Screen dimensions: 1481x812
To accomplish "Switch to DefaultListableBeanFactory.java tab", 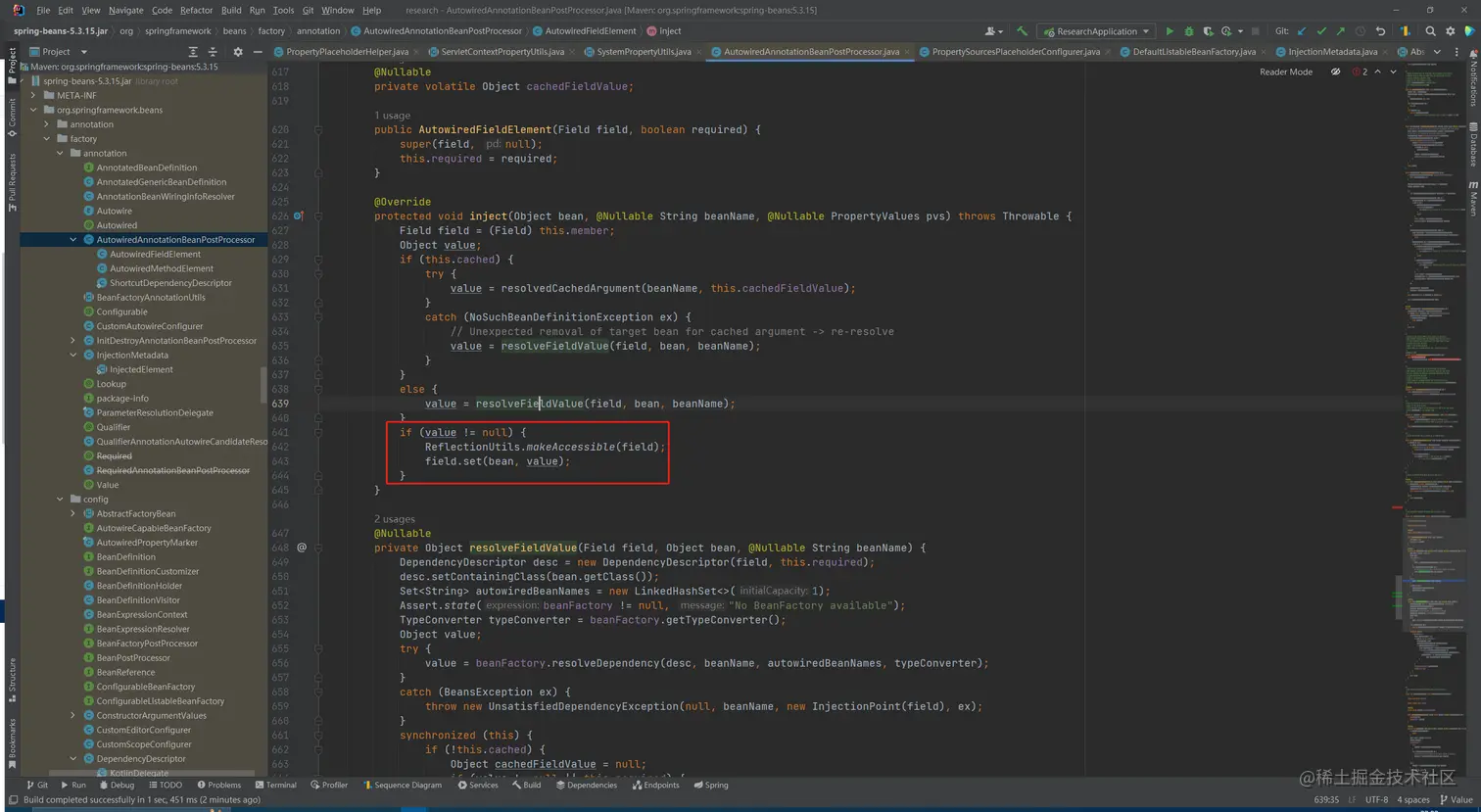I will 1194,52.
